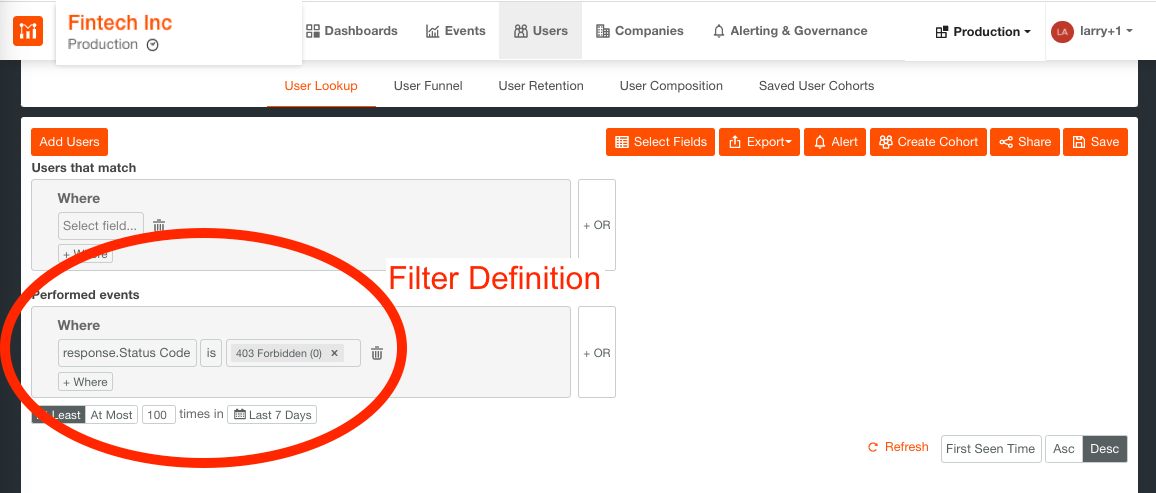The image size is (1156, 493).
Task: Click the Select Fields button
Action: 661,142
